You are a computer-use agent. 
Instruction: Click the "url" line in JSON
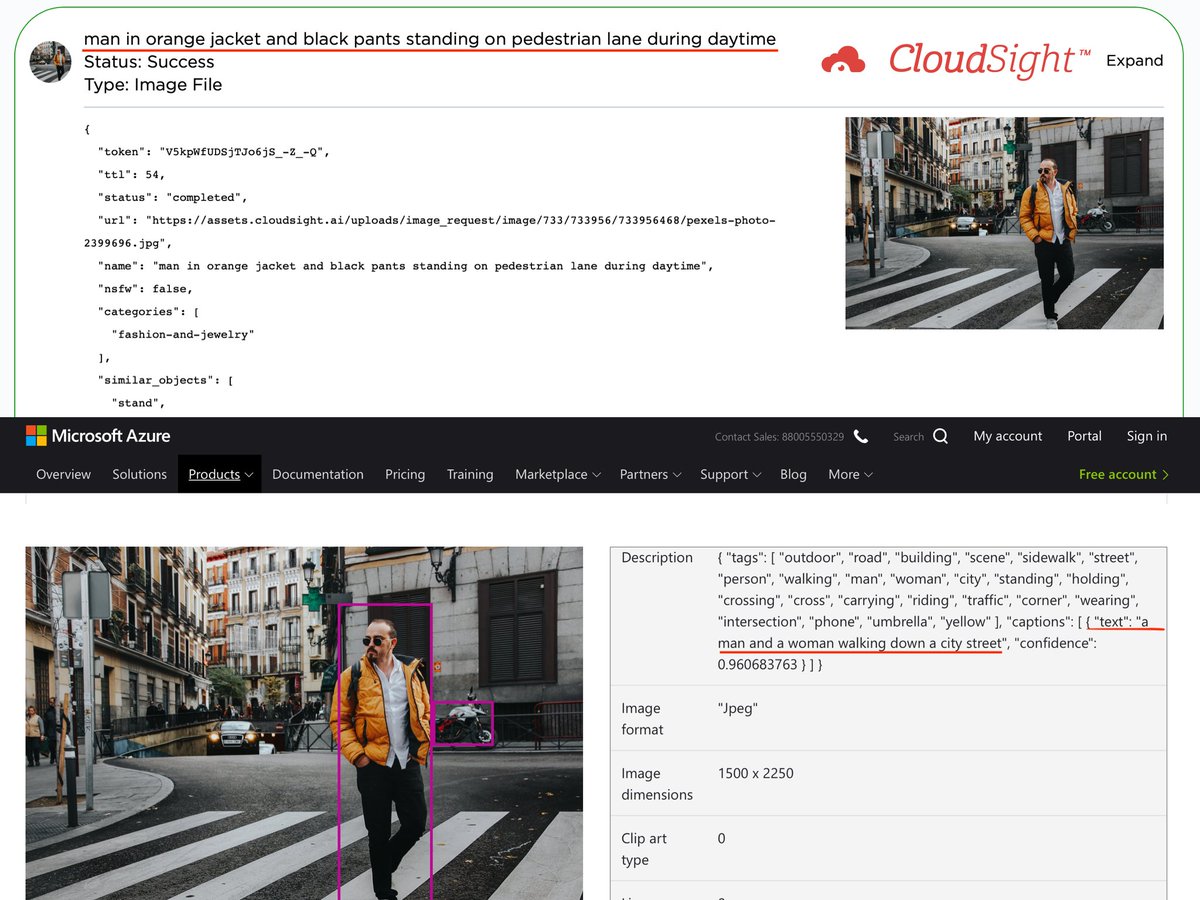click(430, 231)
